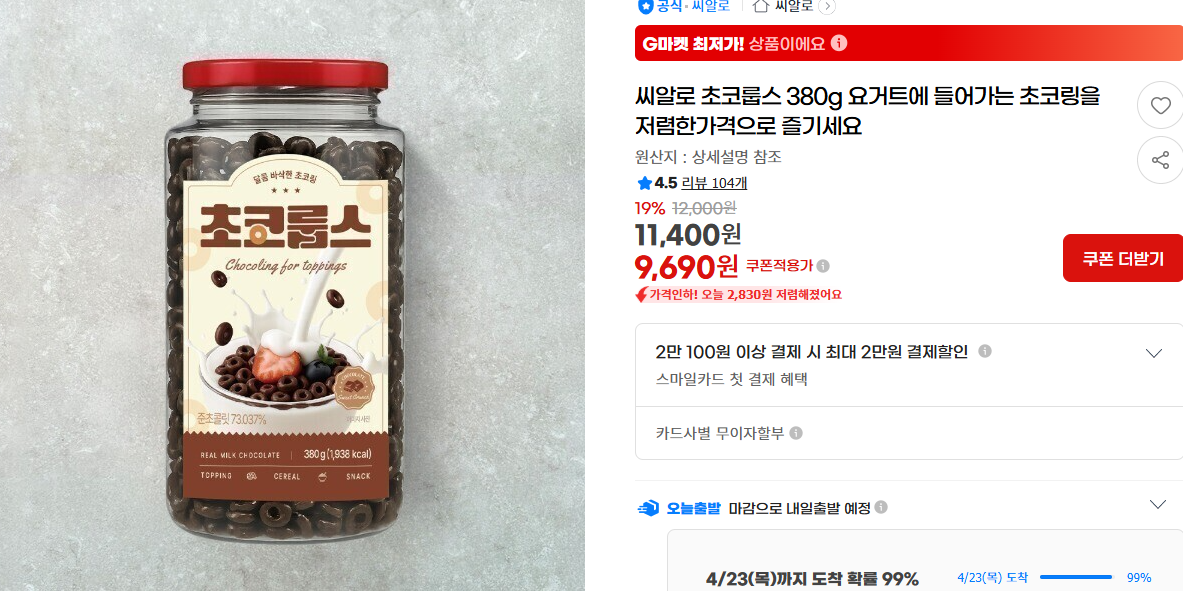Expand the 오늘출발 shipping details chevron
The height and width of the screenshot is (591, 1183).
tap(1157, 504)
